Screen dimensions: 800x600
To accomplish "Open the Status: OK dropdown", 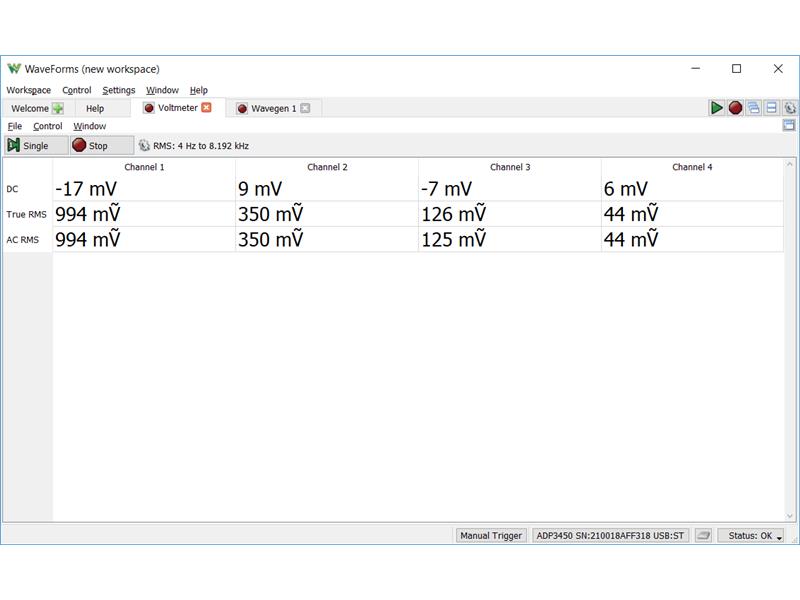I will (751, 535).
